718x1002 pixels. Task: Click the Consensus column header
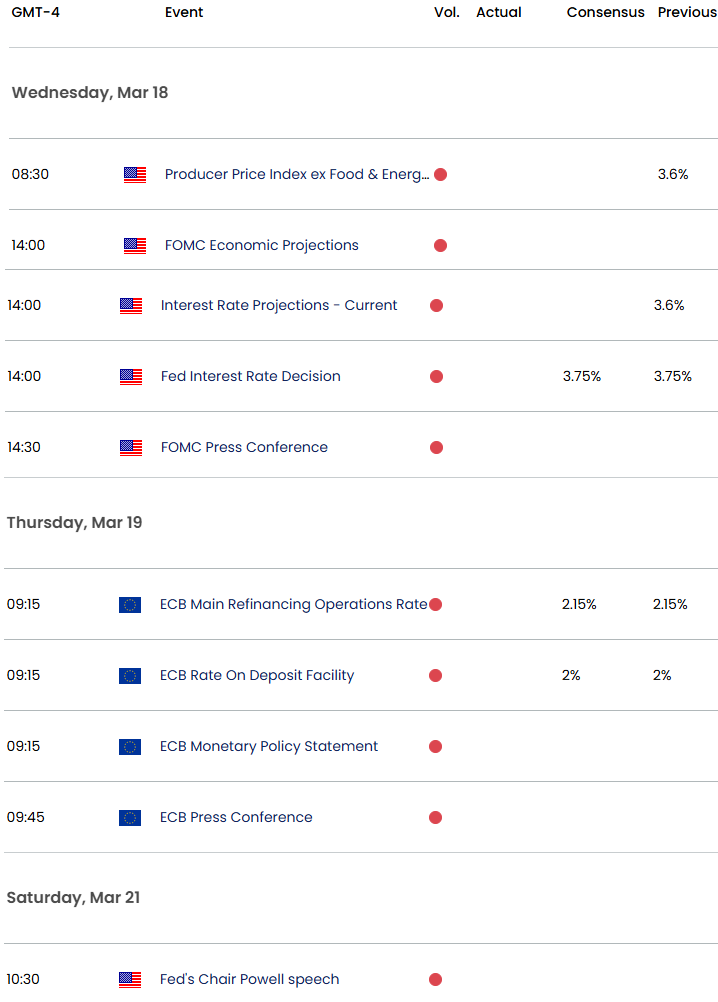coord(605,13)
